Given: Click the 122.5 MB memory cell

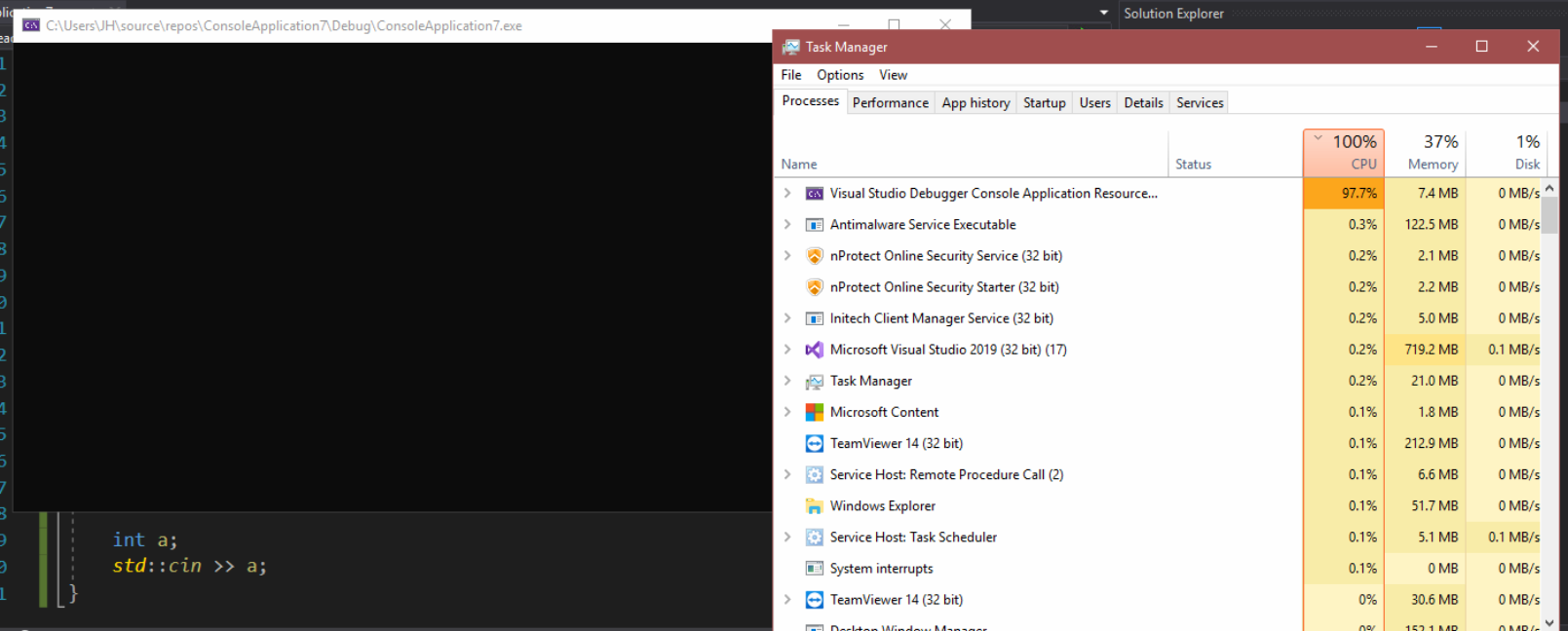Looking at the screenshot, I should tap(1426, 224).
